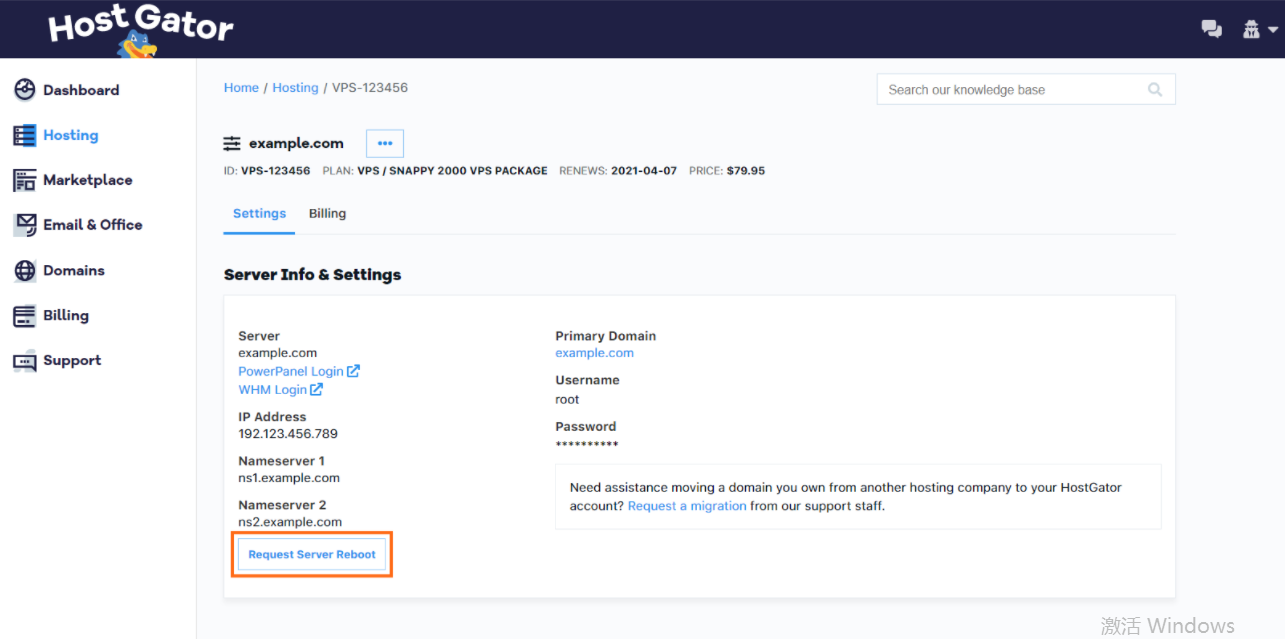Click the Dashboard gauge icon in sidebar
Image resolution: width=1285 pixels, height=639 pixels.
(24, 90)
